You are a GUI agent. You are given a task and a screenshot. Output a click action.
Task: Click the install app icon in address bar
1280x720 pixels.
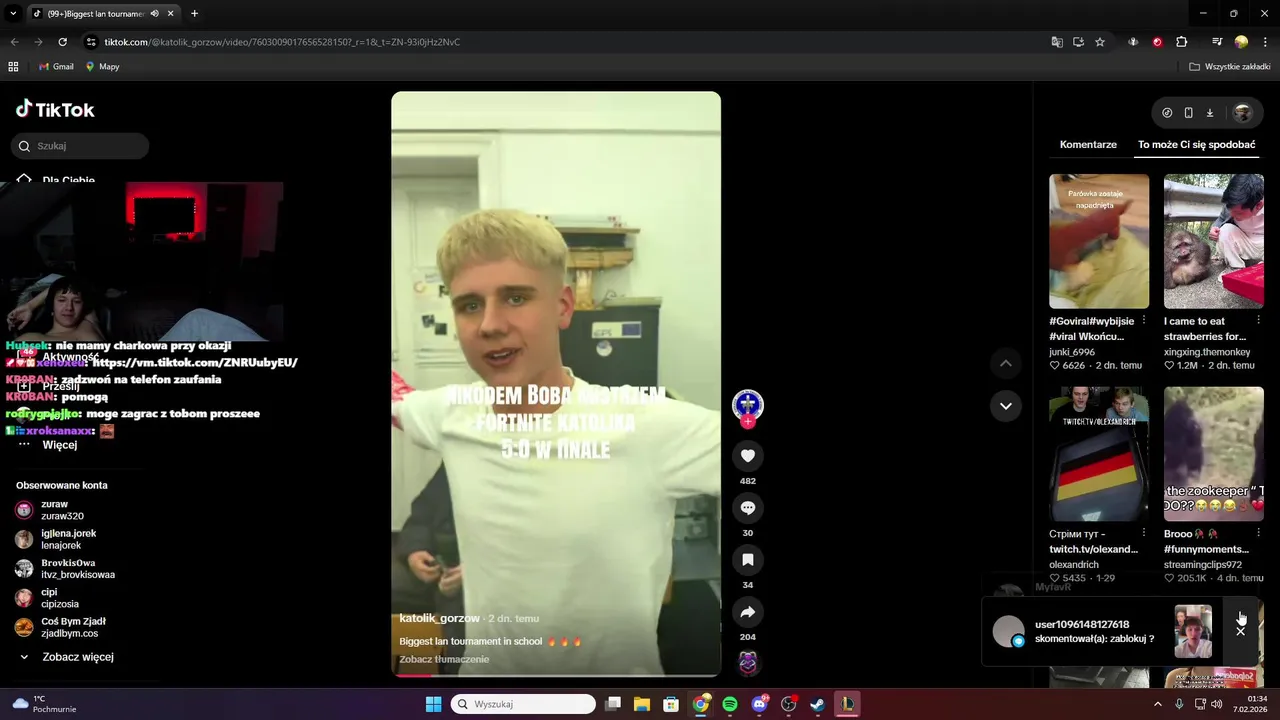(1078, 42)
